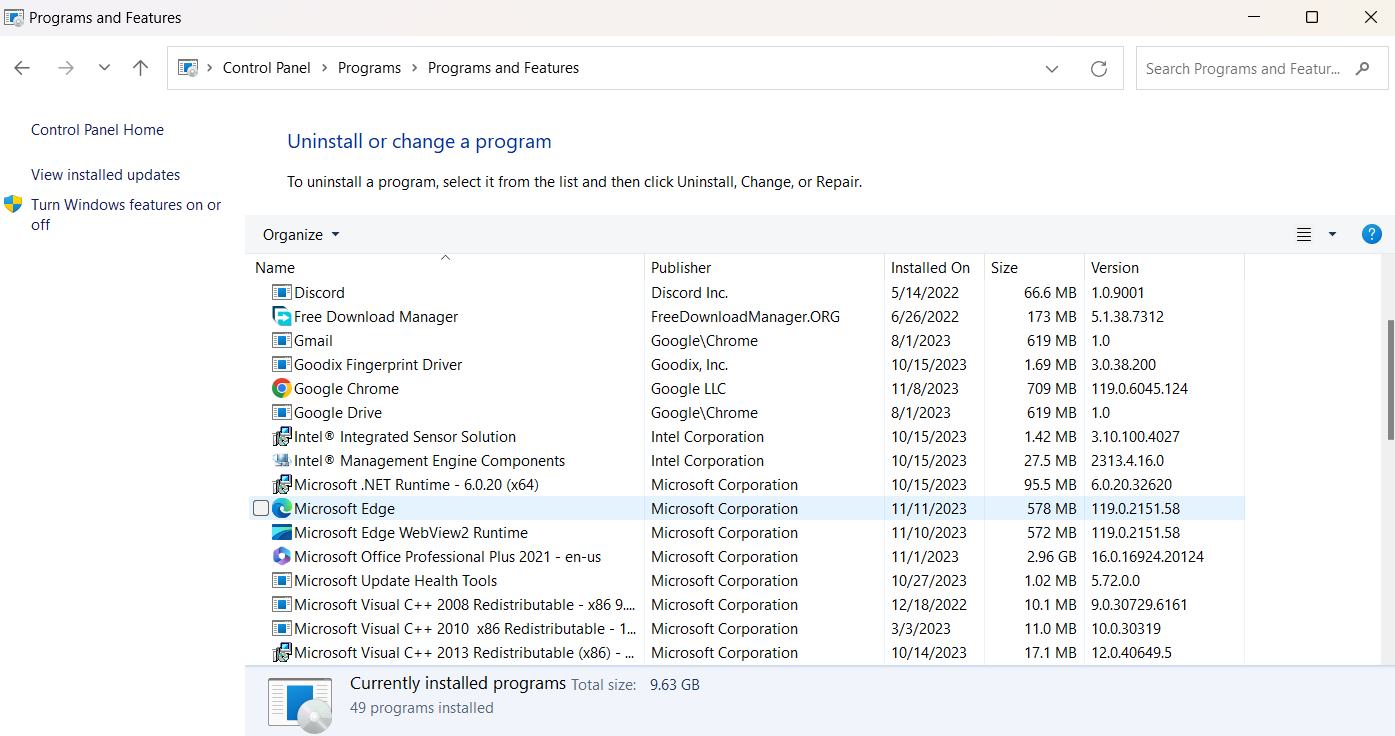Go up one level with the up arrow

coord(140,68)
